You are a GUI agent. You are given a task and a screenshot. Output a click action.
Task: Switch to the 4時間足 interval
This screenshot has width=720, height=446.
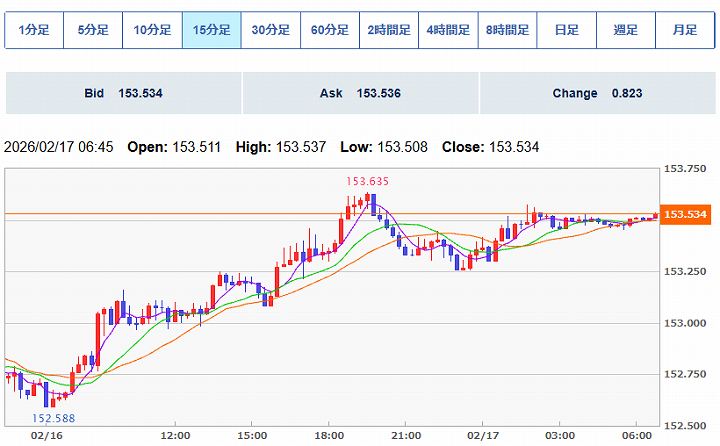448,30
